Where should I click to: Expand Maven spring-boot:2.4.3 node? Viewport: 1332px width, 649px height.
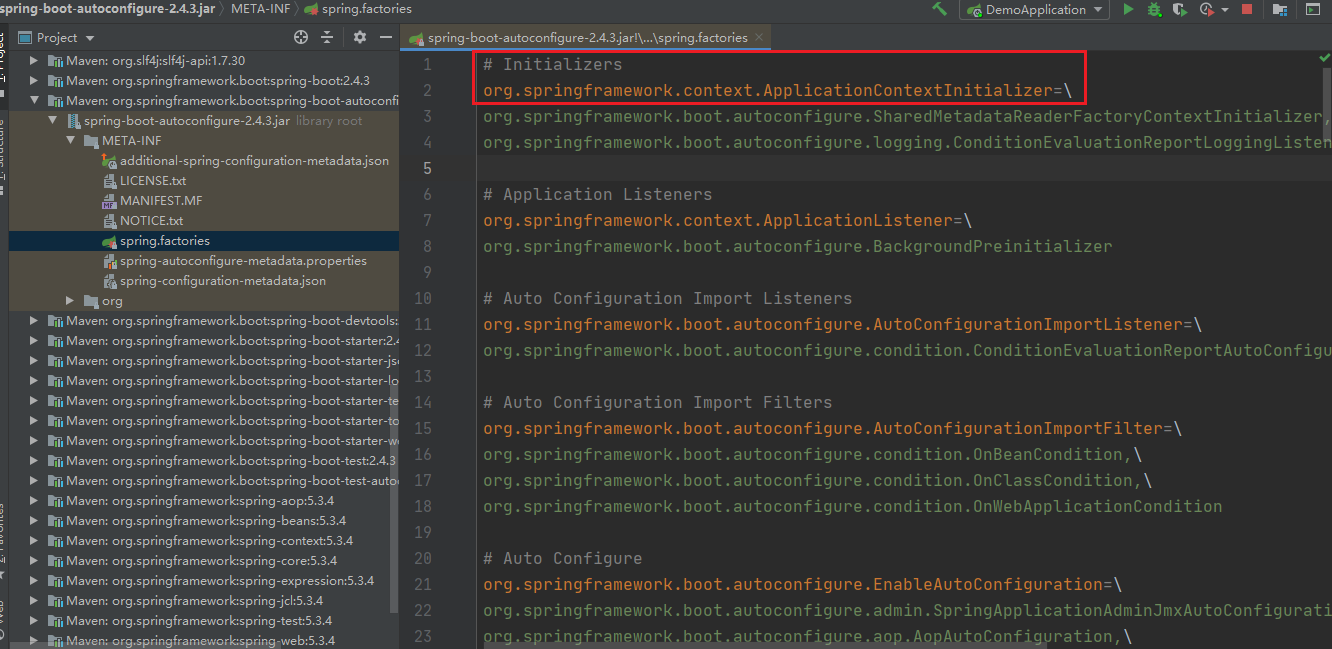(x=34, y=81)
